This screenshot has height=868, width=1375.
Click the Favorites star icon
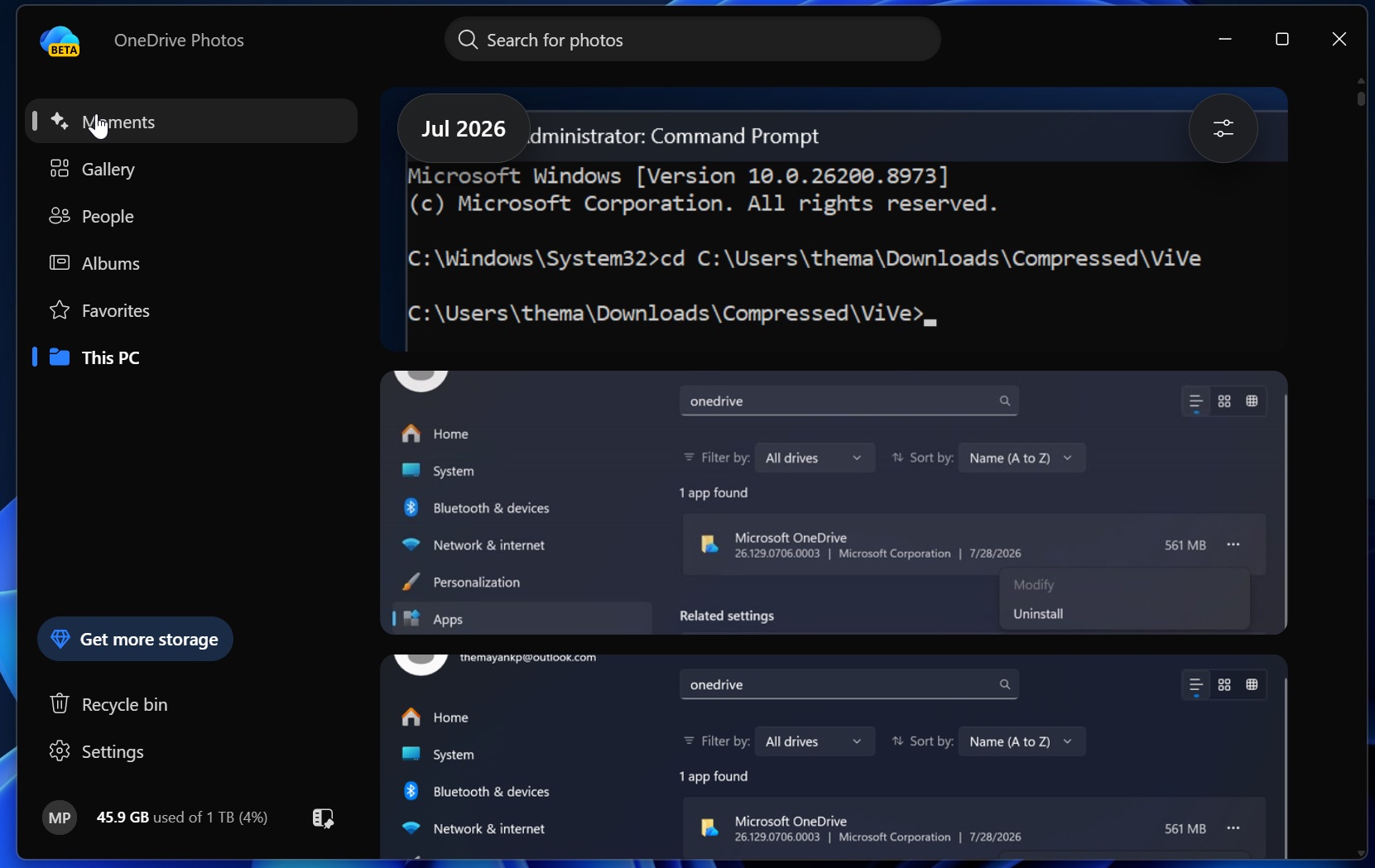(x=60, y=310)
